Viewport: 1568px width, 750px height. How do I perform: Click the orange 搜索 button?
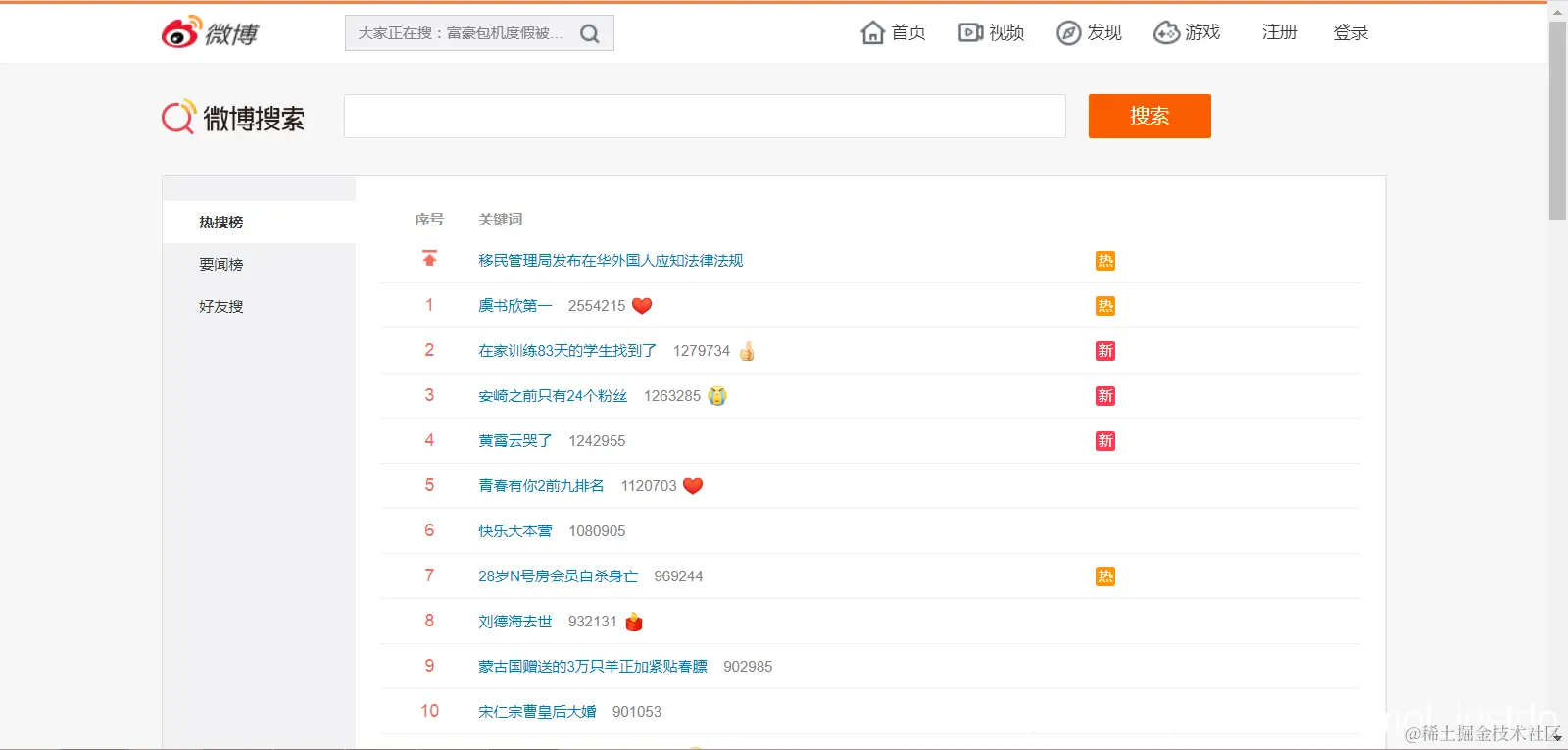[x=1150, y=116]
